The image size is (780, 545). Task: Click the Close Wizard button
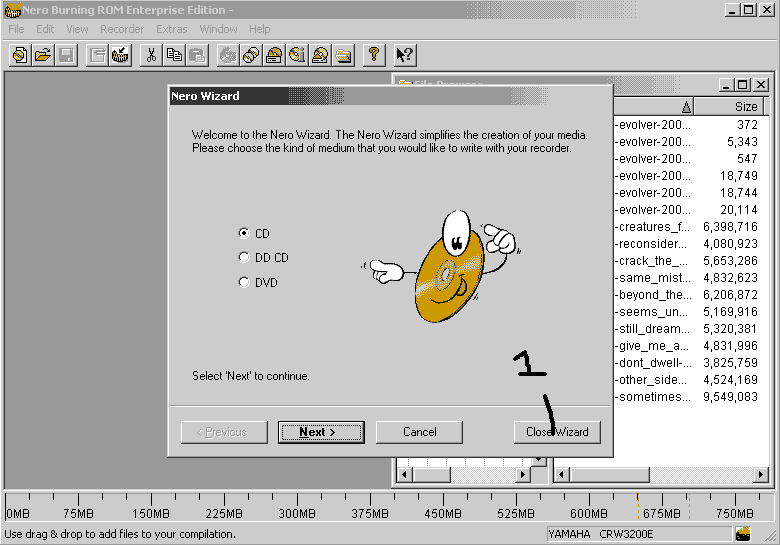tap(557, 432)
